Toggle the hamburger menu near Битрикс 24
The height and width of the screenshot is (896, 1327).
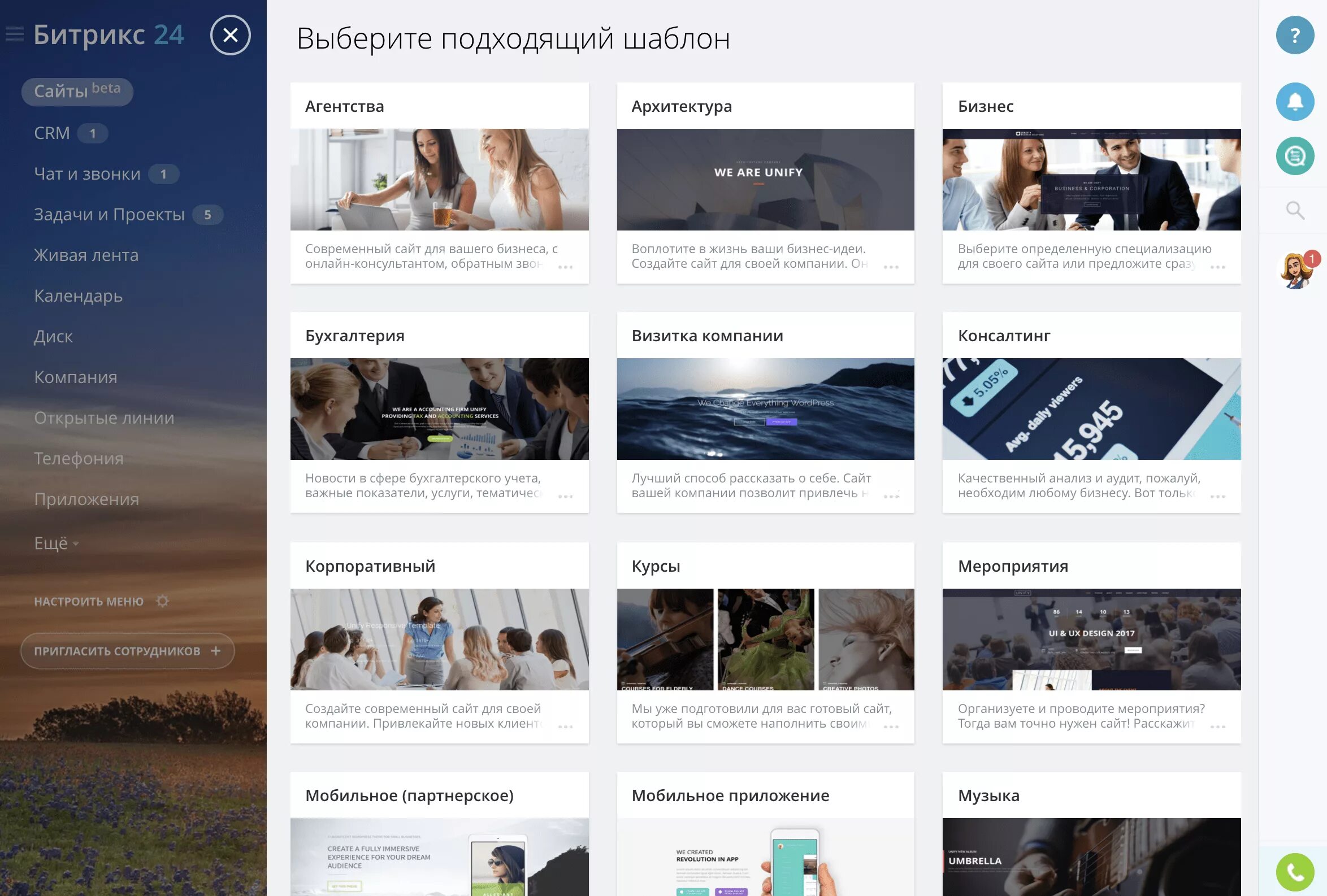(x=15, y=34)
